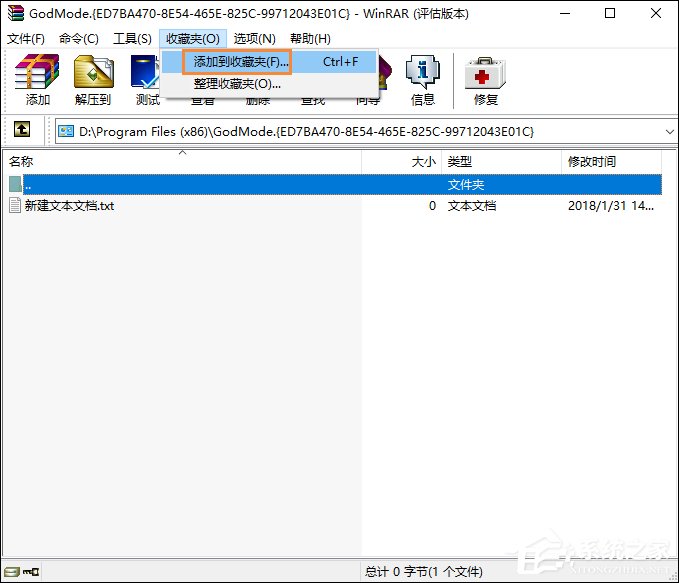Expand the address path dropdown arrow
Viewport: 679px width, 583px height.
tap(669, 131)
